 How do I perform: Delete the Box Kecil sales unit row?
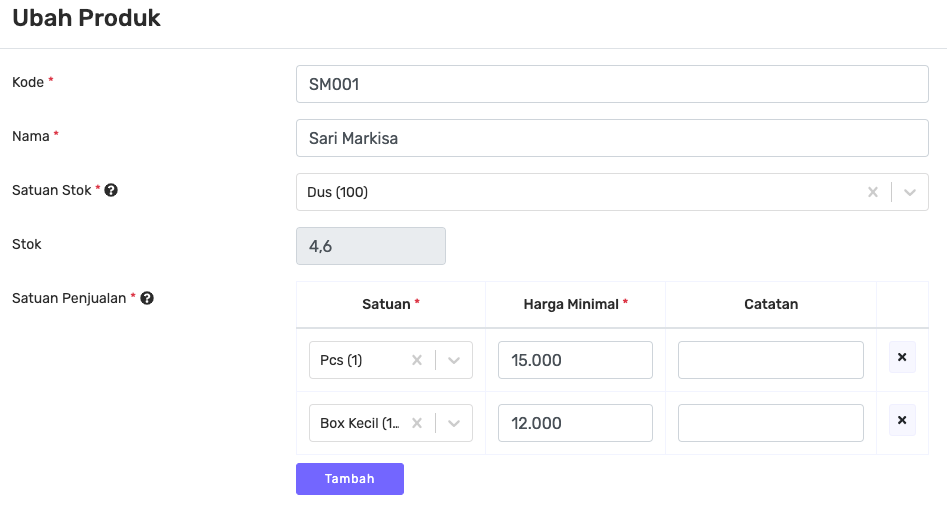pos(902,420)
